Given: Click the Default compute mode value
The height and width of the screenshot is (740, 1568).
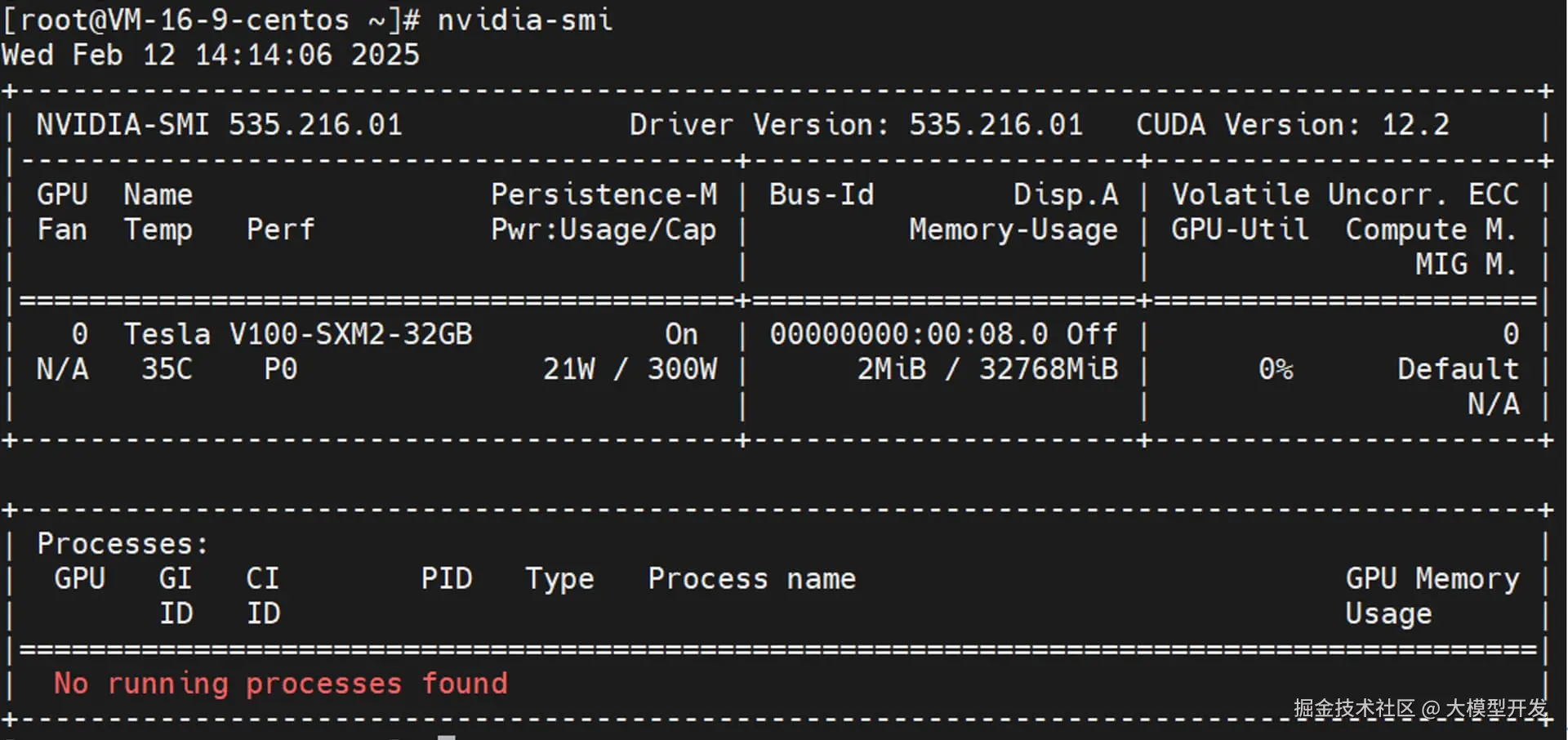Looking at the screenshot, I should pyautogui.click(x=1458, y=369).
